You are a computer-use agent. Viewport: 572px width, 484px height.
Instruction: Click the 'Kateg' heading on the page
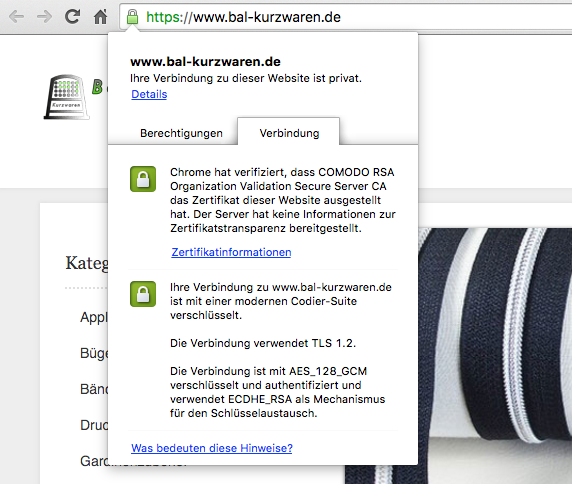point(87,263)
